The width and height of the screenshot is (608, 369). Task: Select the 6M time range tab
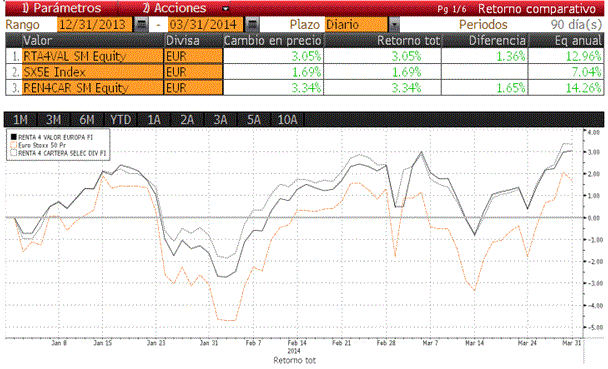click(87, 120)
